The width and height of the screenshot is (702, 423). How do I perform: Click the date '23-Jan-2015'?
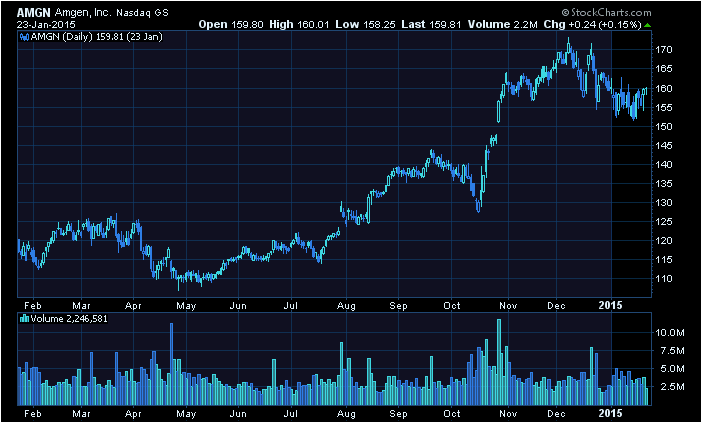47,25
